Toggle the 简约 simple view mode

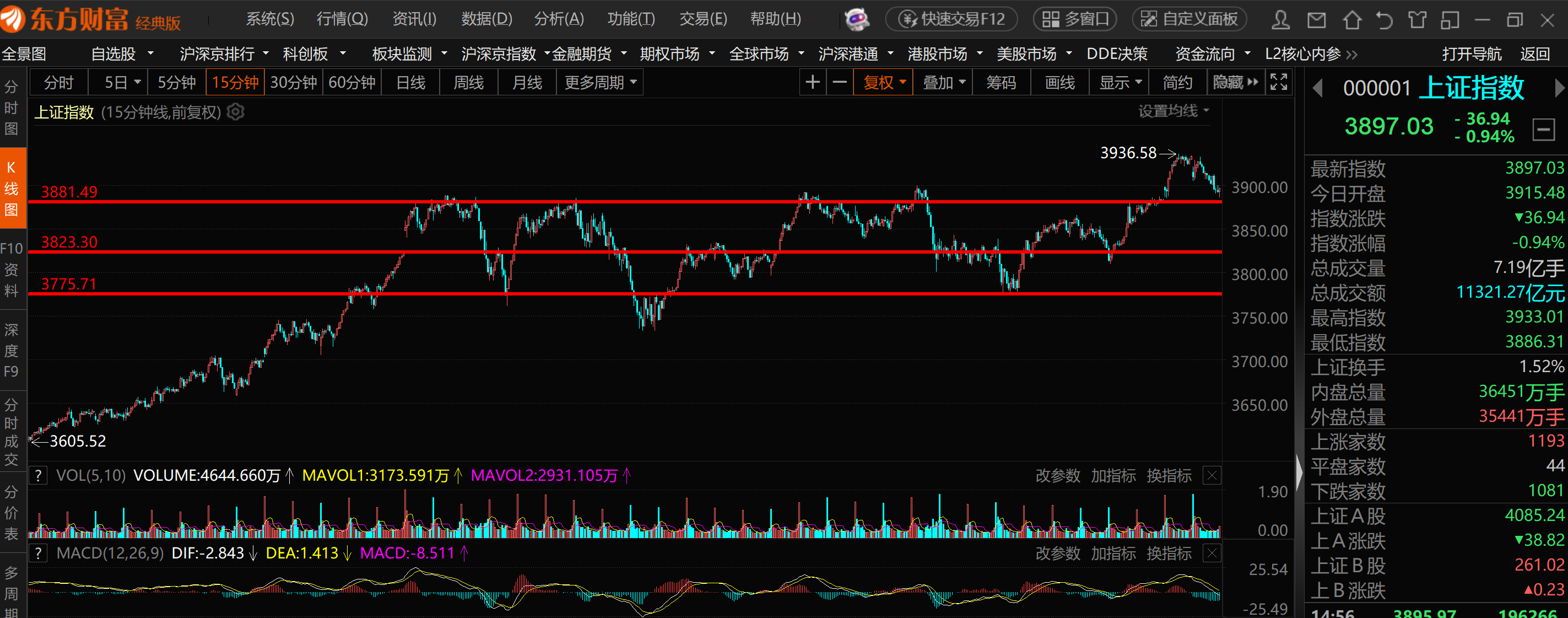1177,82
